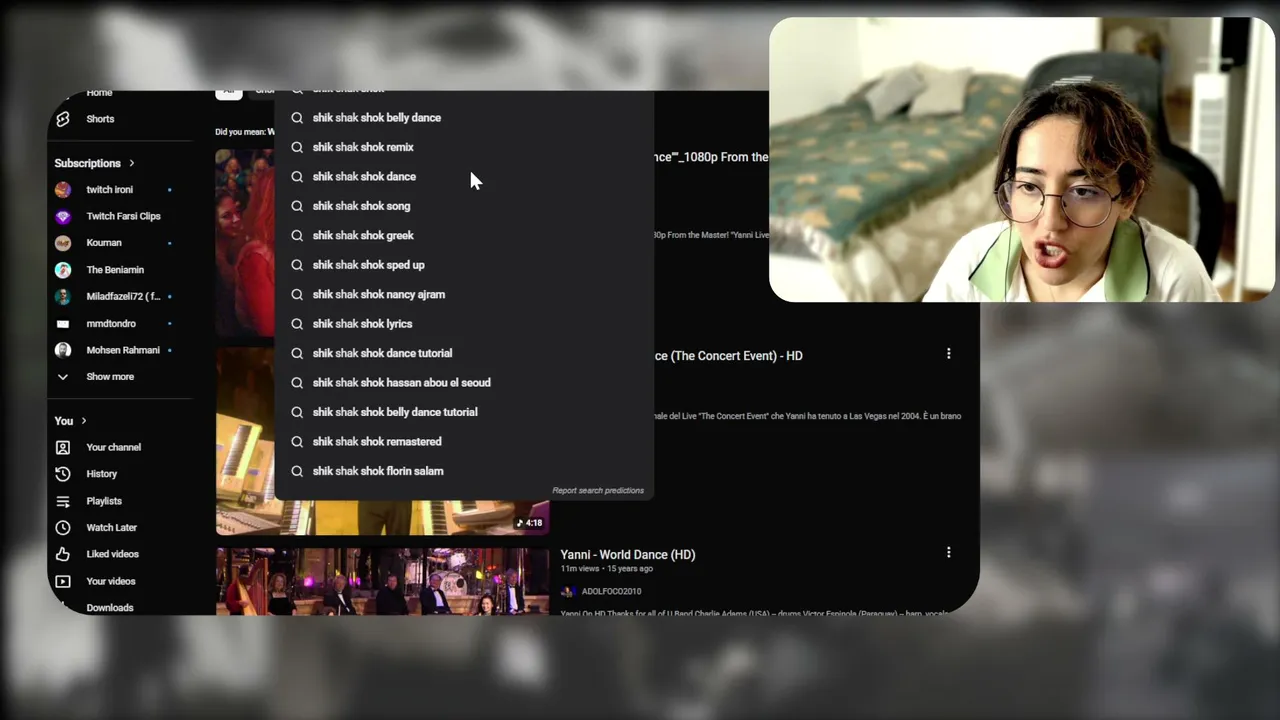1280x720 pixels.
Task: Visit the ADOLFOCO2010 channel
Action: (611, 591)
